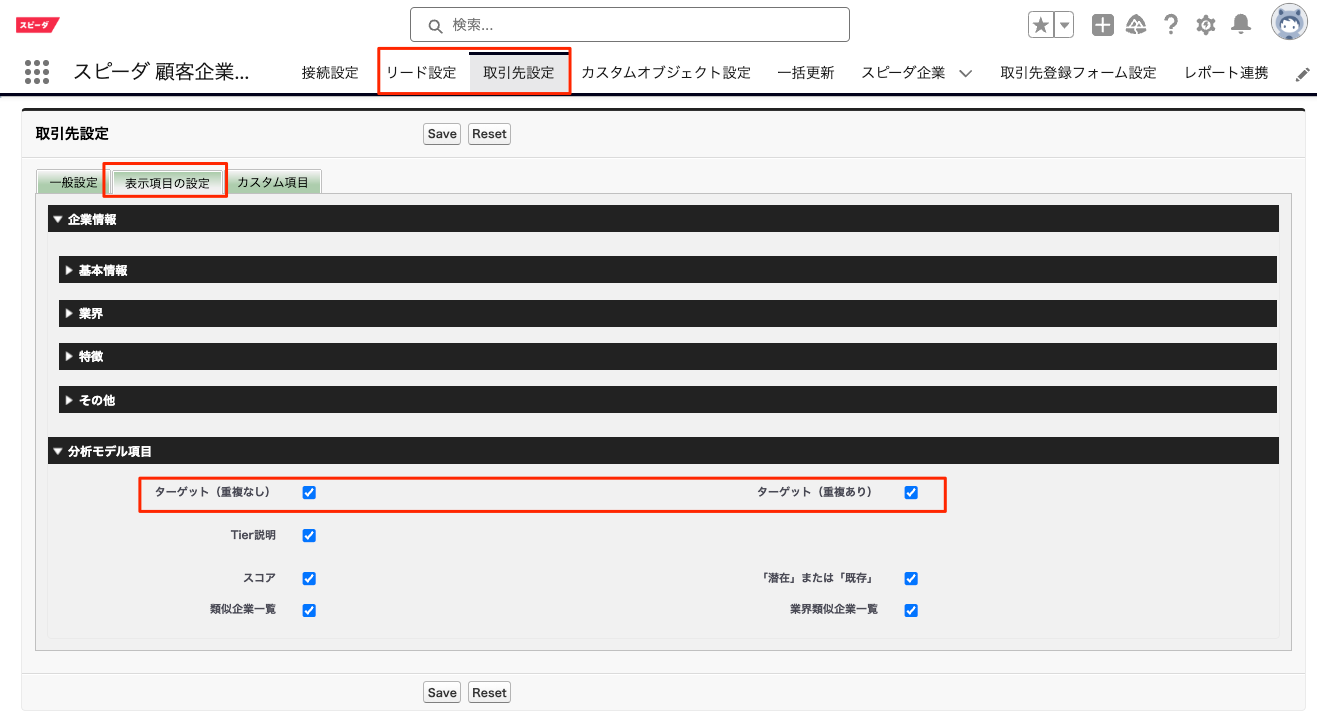The height and width of the screenshot is (718, 1317).
Task: Toggle the Tier説明 checkbox
Action: (x=309, y=536)
